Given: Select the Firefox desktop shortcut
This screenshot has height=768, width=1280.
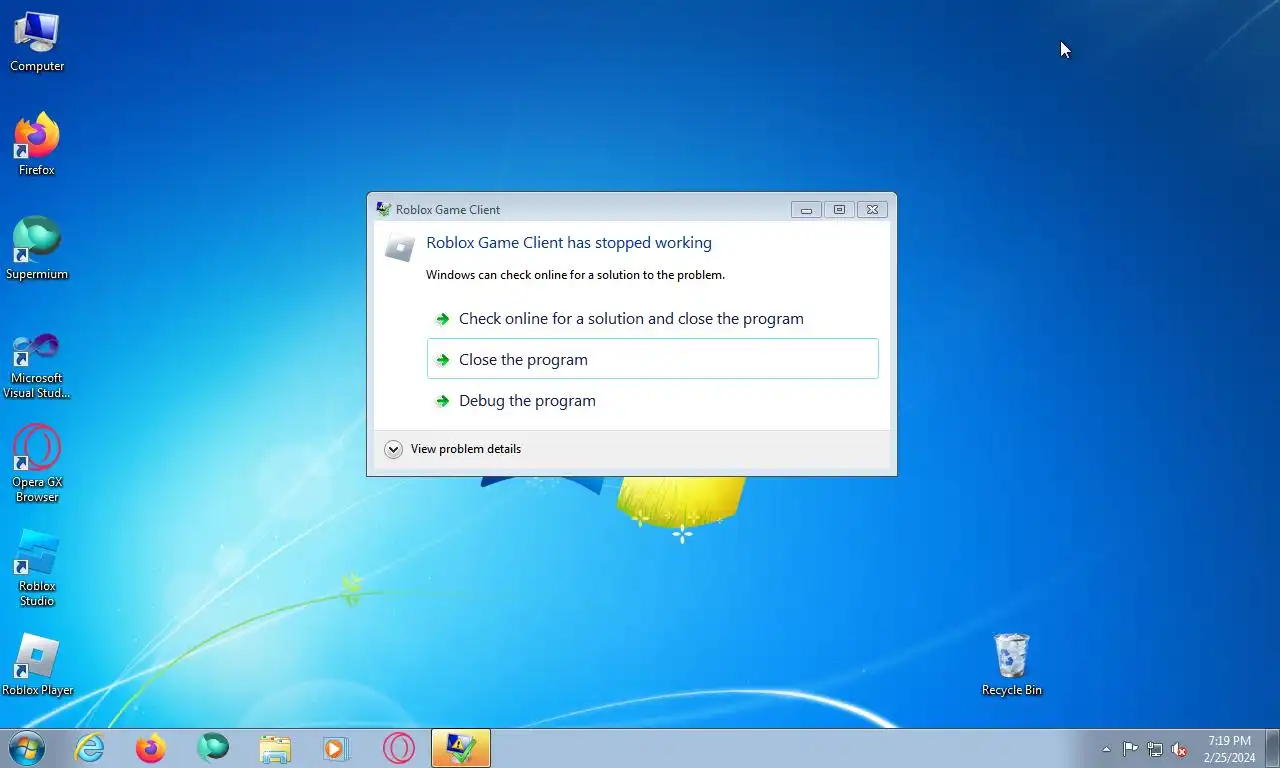Looking at the screenshot, I should click(37, 145).
